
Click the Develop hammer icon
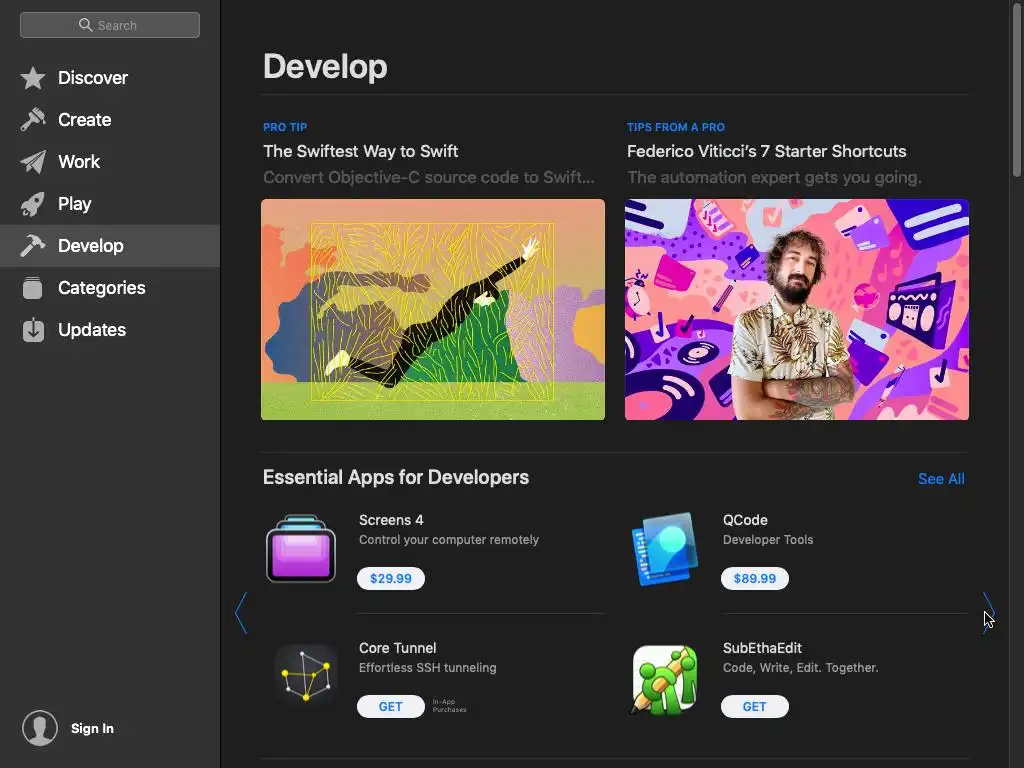[x=33, y=246]
